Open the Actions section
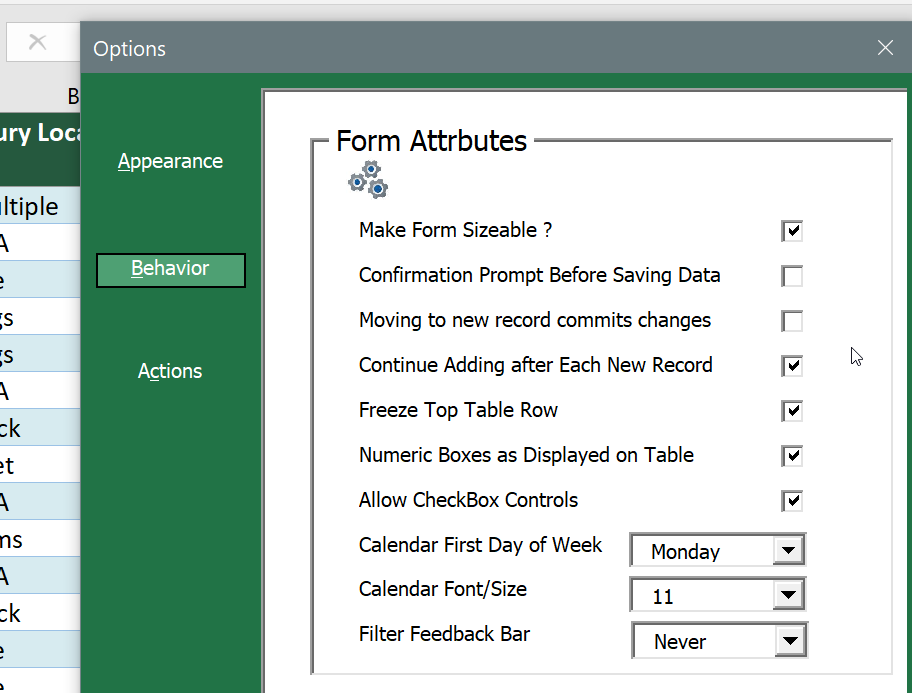The image size is (912, 693). tap(170, 371)
